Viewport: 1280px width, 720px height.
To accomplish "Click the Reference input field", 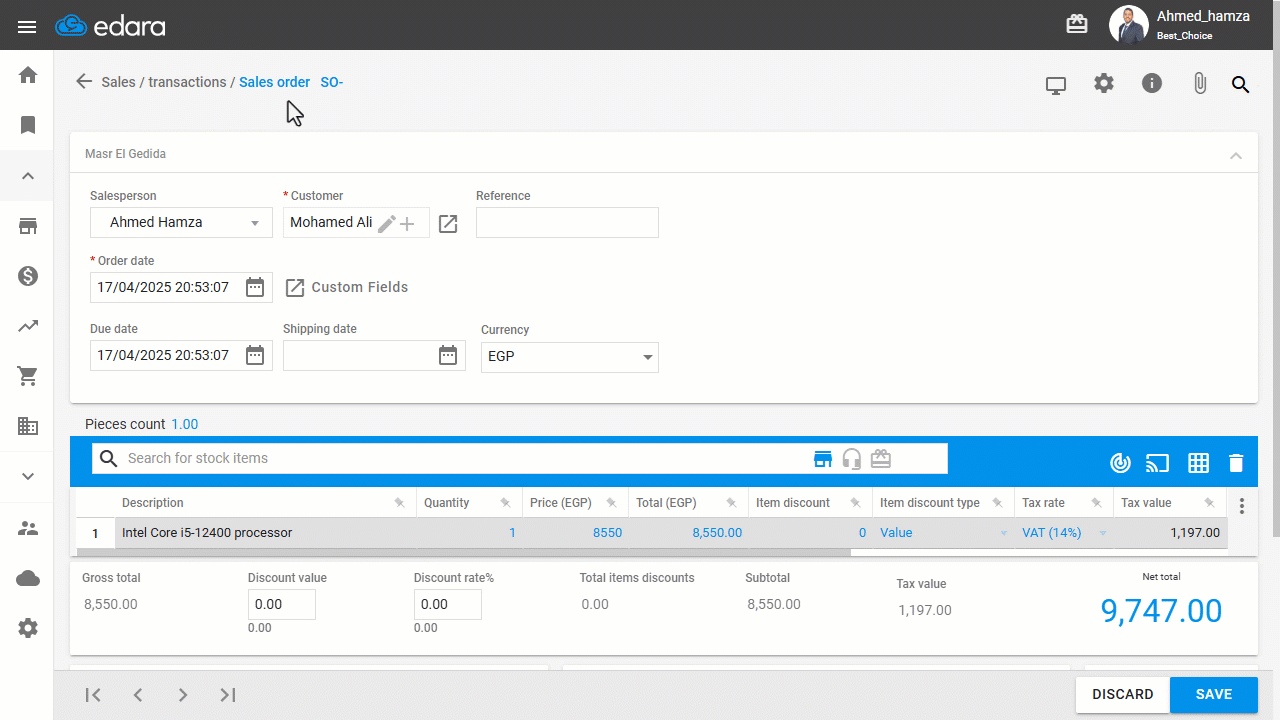I will (x=567, y=222).
